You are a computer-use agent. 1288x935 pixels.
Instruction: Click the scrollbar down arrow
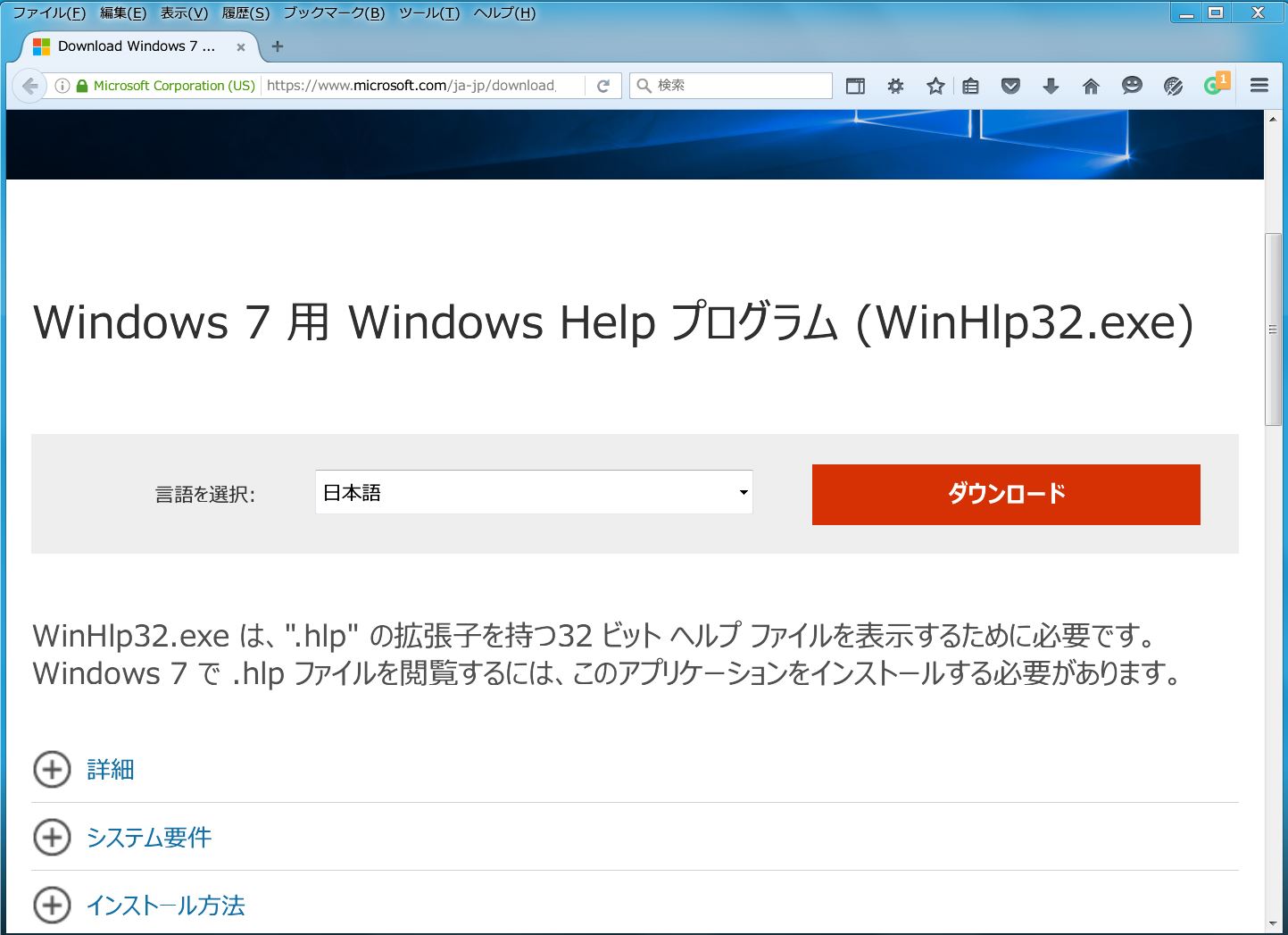point(1273,923)
